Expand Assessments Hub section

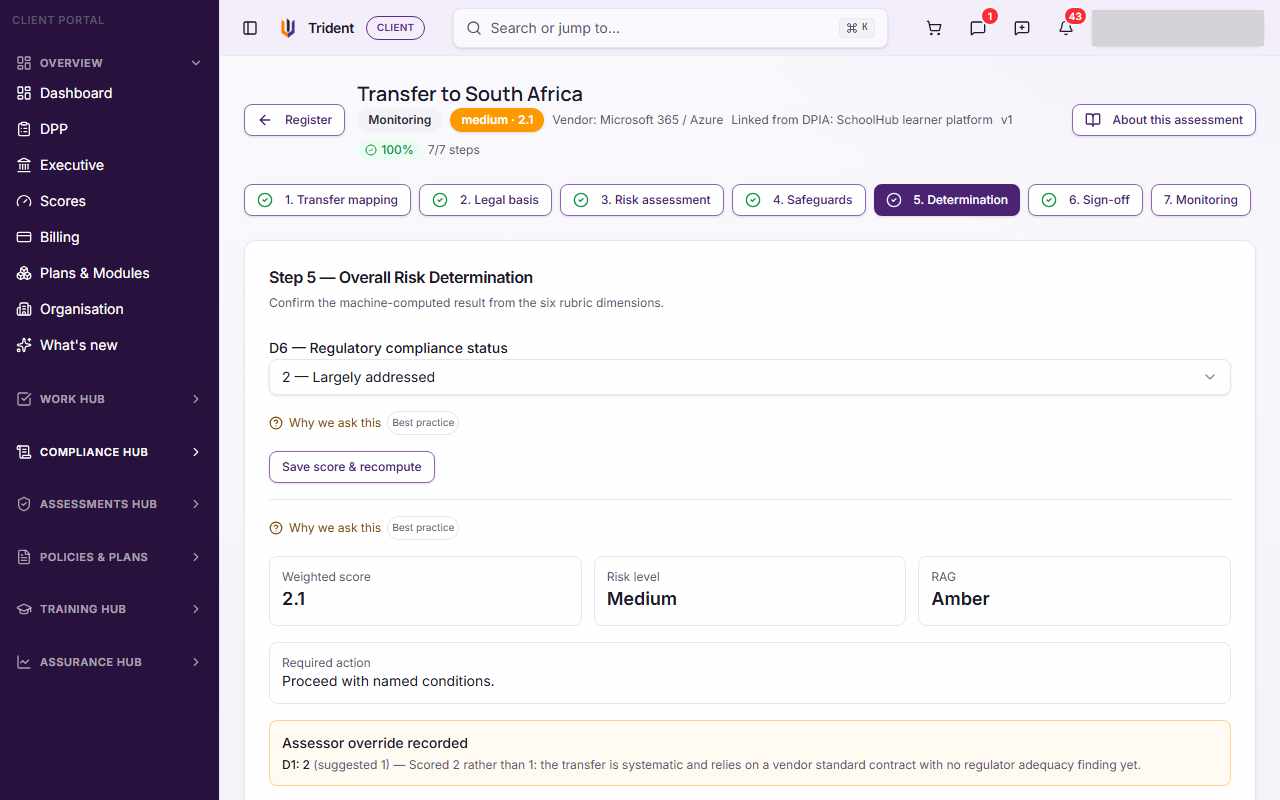pos(109,504)
